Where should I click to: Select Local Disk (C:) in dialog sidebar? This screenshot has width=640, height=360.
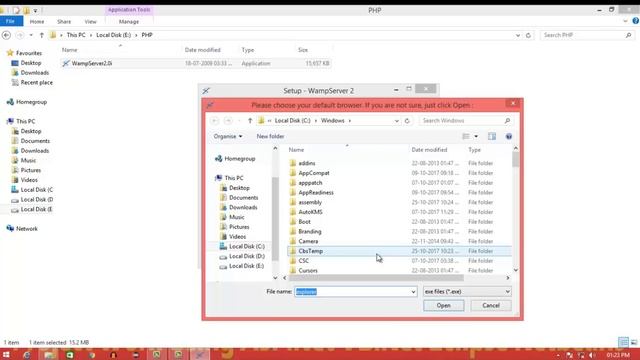[247, 247]
